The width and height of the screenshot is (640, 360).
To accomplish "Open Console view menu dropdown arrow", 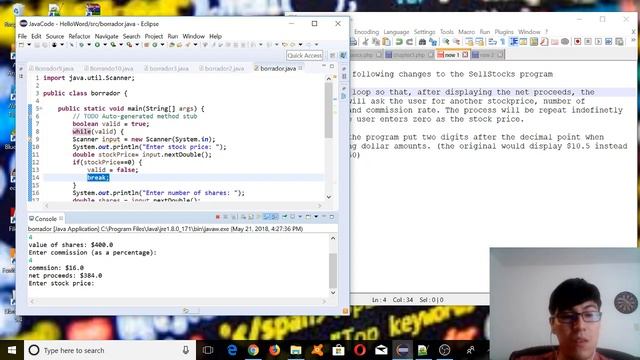I will (316, 217).
